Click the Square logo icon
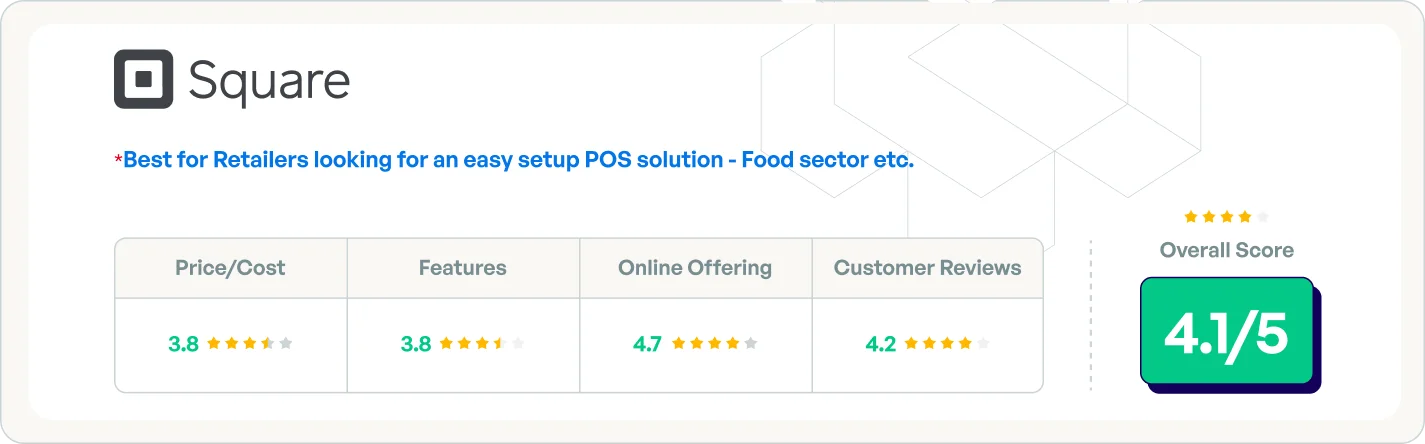Viewport: 1425px width, 444px height. tap(143, 79)
